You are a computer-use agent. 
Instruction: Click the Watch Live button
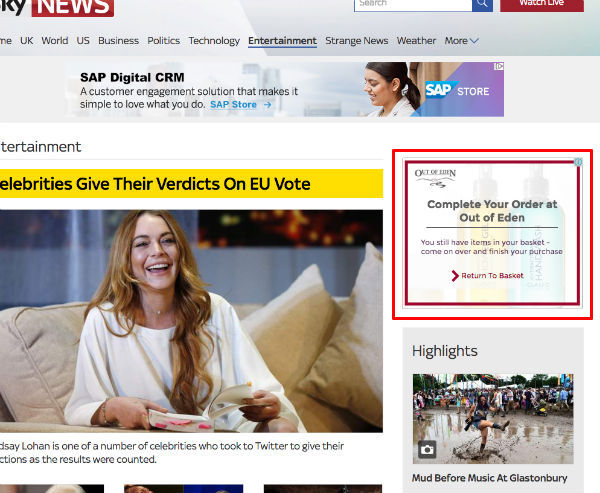[542, 5]
